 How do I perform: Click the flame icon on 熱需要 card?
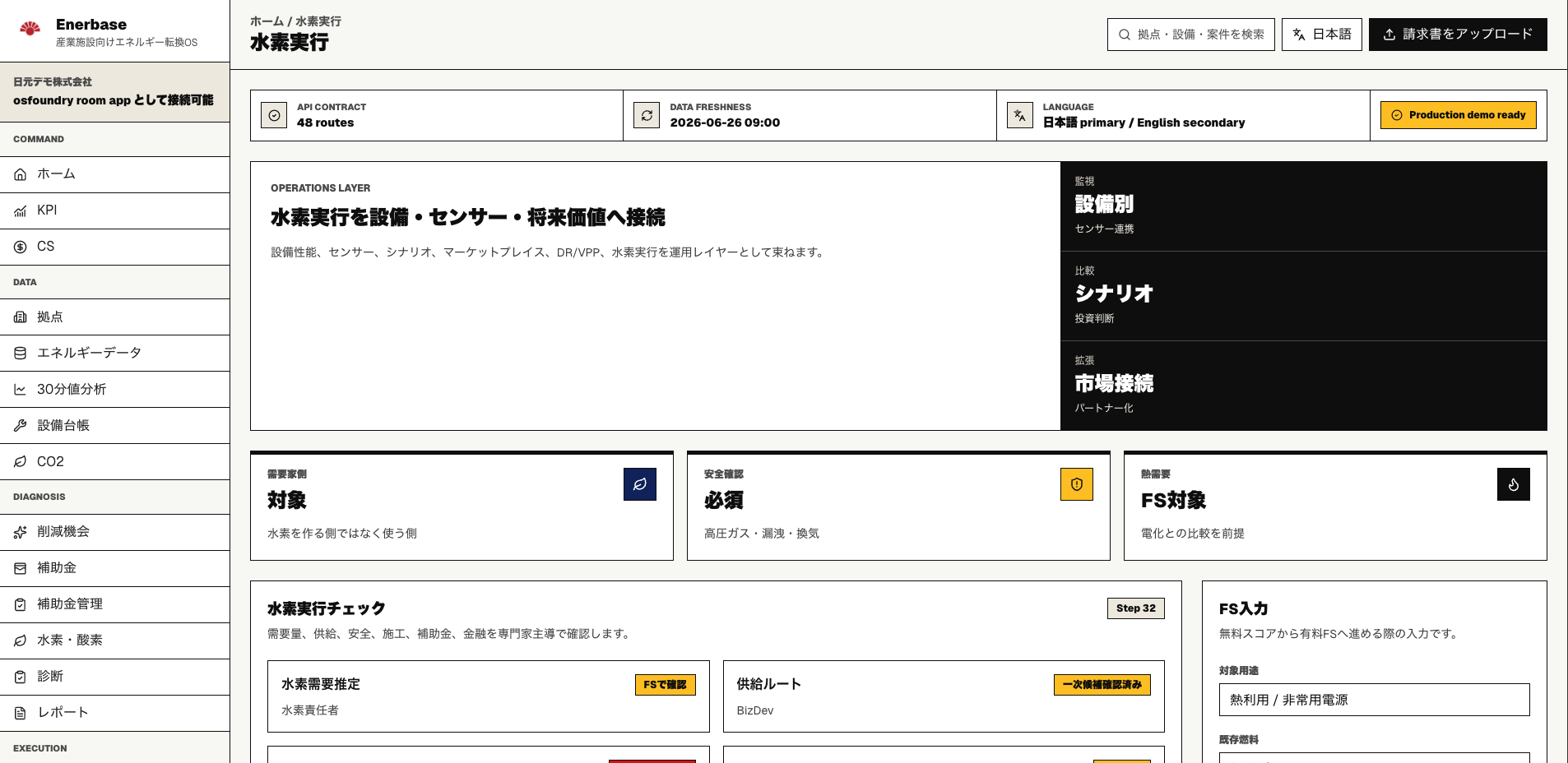tap(1514, 484)
